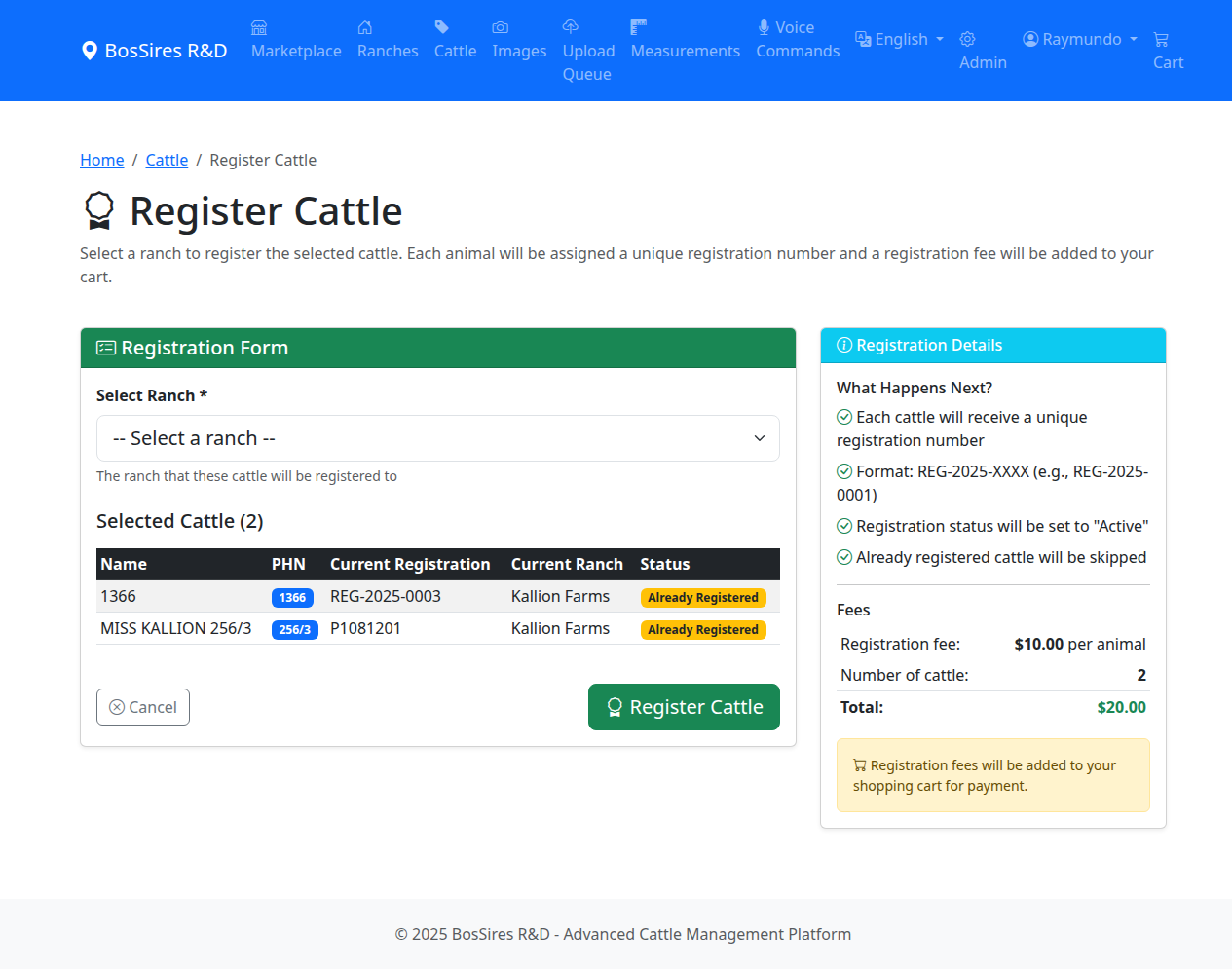Click the Cancel button

[x=142, y=707]
